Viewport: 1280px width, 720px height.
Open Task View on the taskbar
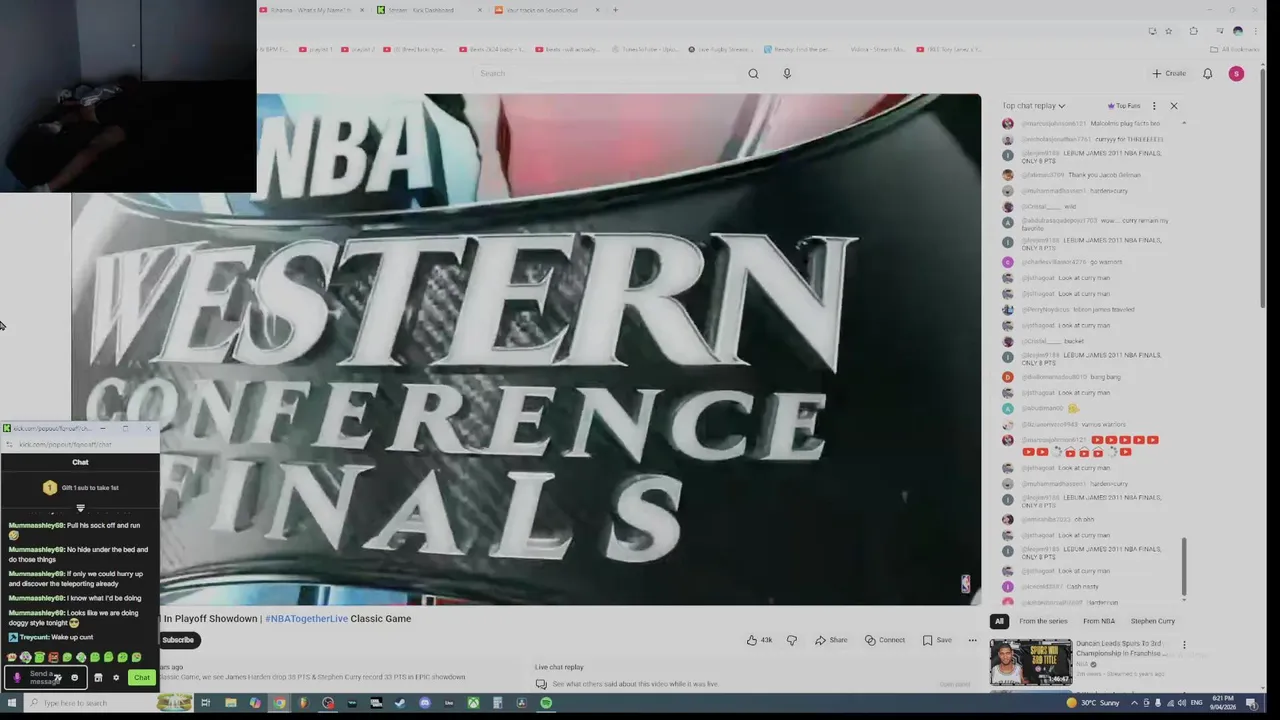(x=205, y=703)
